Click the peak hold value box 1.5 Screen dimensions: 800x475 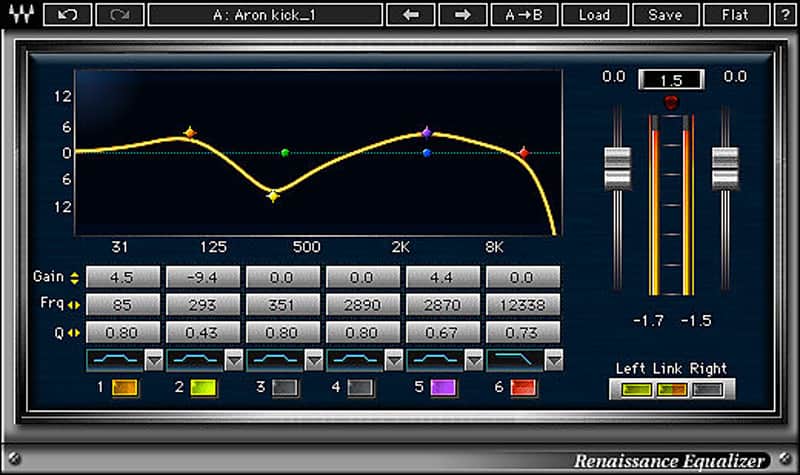pos(671,80)
